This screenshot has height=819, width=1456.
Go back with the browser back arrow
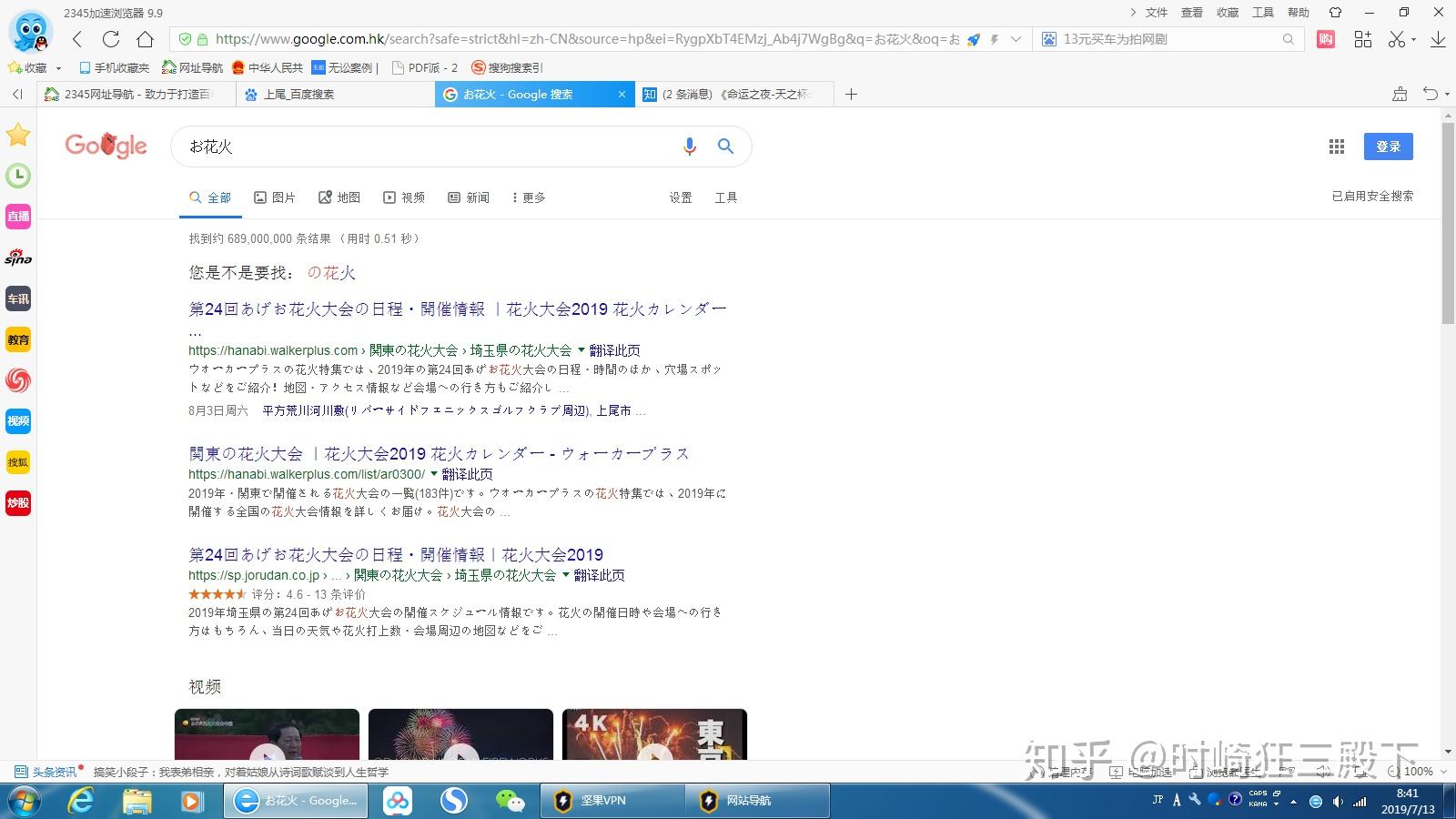point(77,39)
